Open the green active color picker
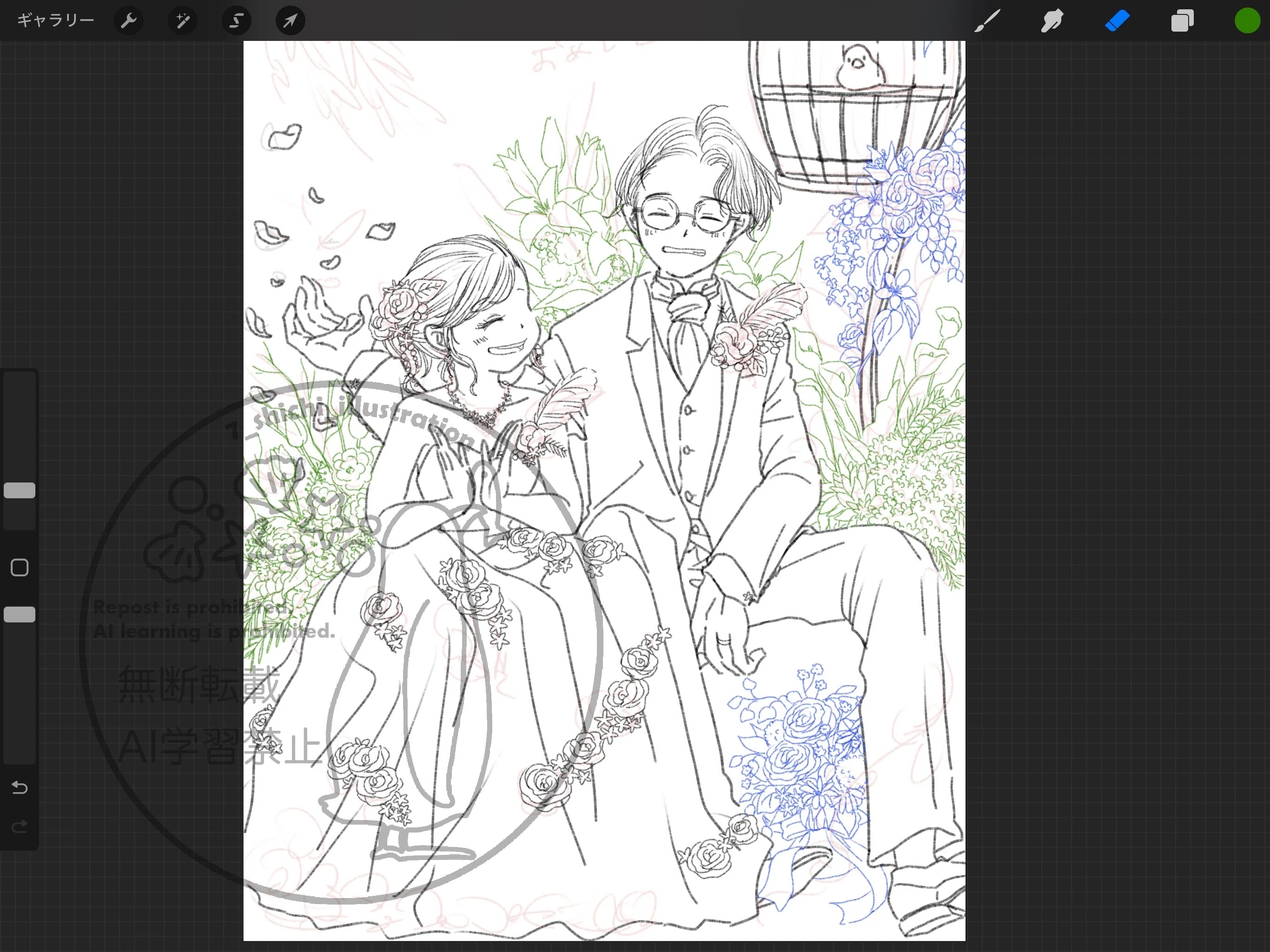 pyautogui.click(x=1247, y=20)
